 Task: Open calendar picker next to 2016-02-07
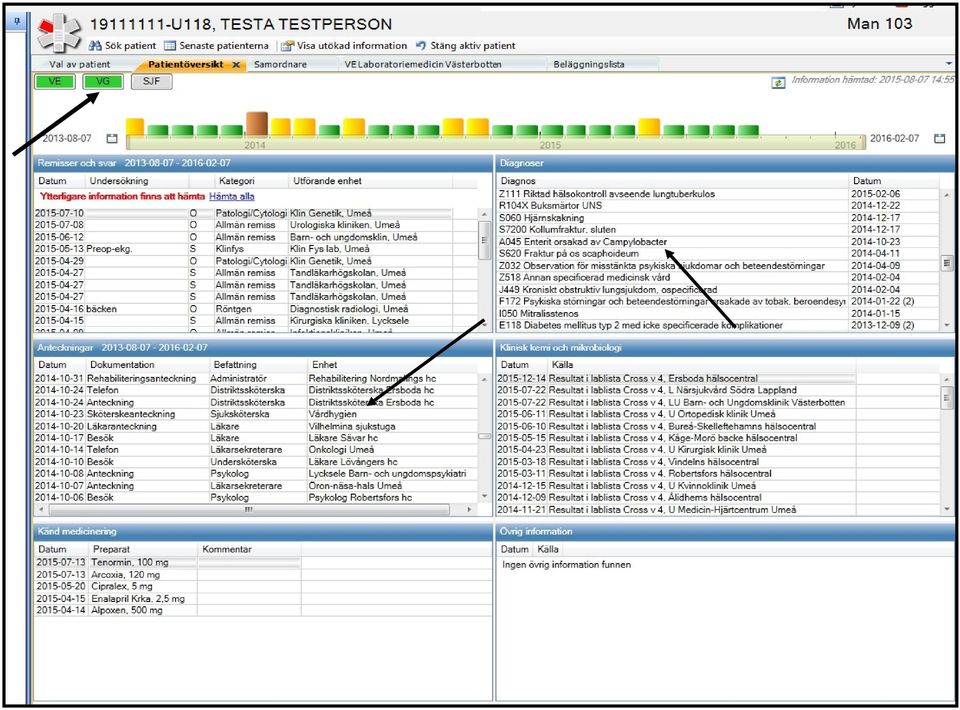939,138
